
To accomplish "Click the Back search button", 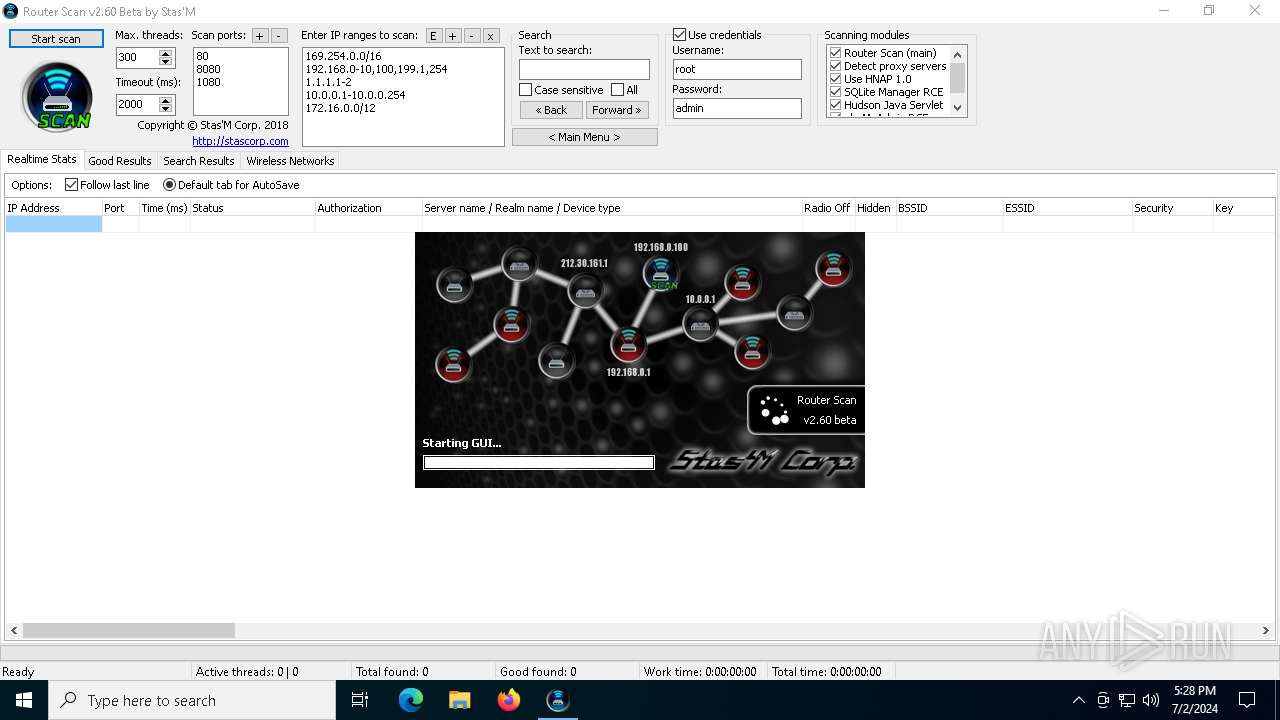I will [551, 110].
